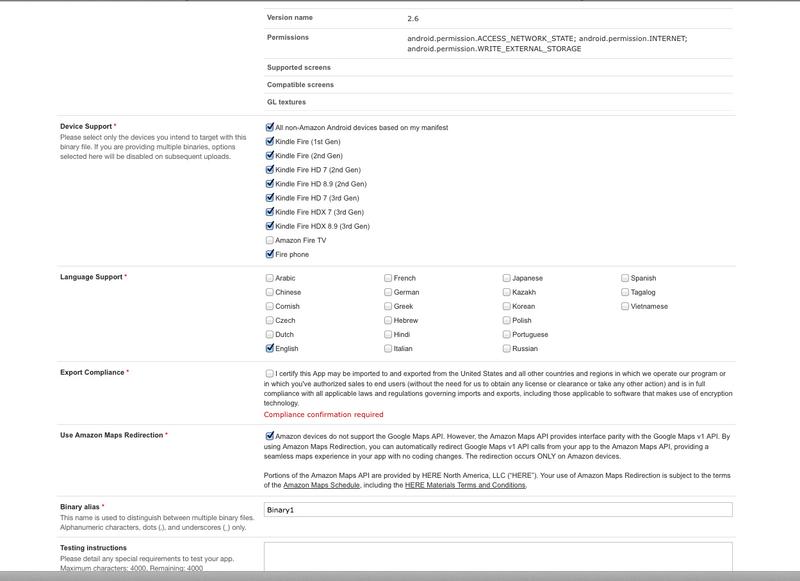800x581 pixels.
Task: Open HERE Materials Terms and Conditions link
Action: tap(465, 485)
